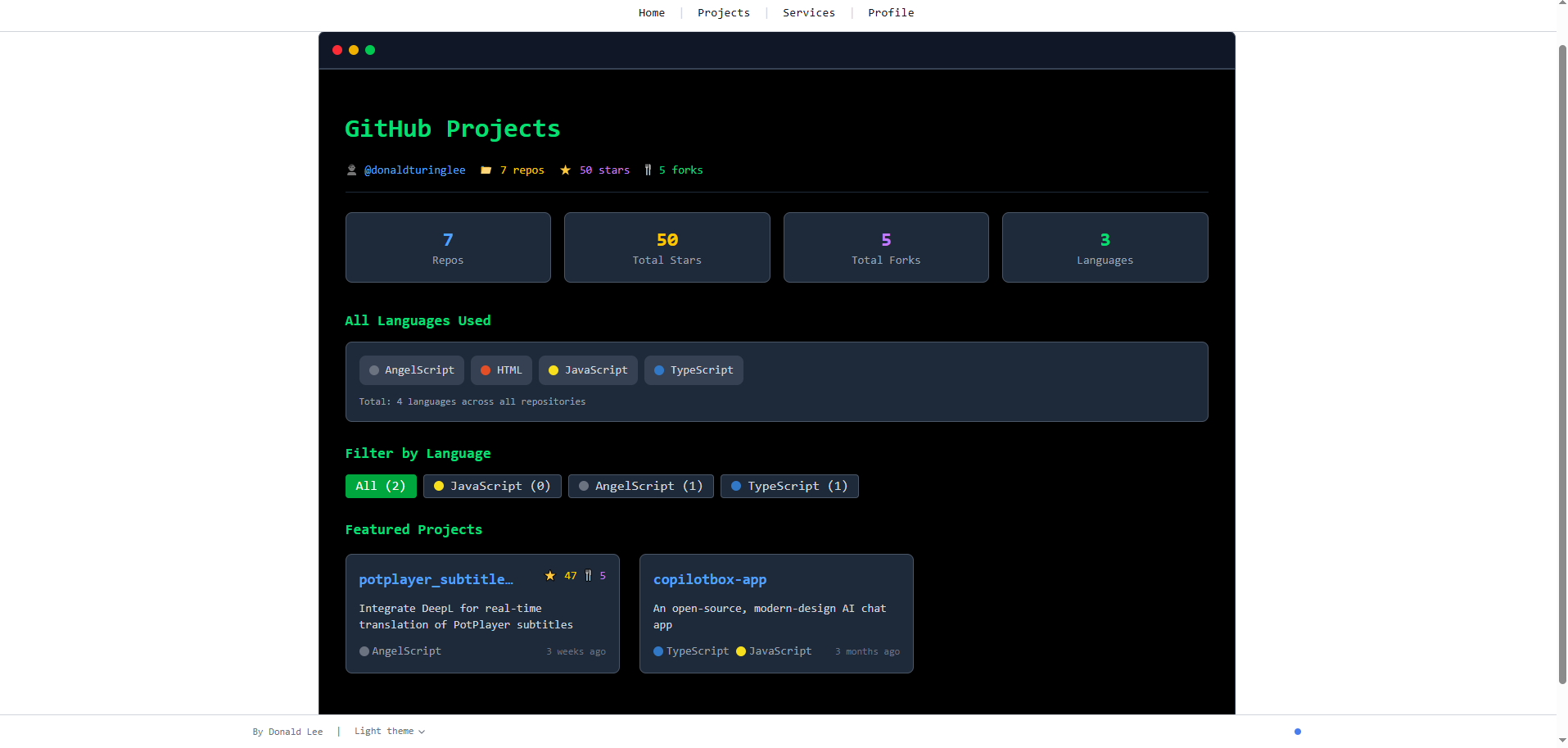Viewport: 1568px width, 748px height.
Task: Click the star icon on the potplayer card
Action: point(550,576)
